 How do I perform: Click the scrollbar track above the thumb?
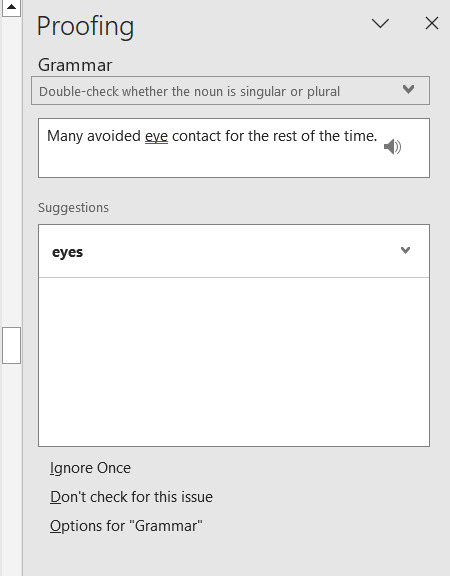pyautogui.click(x=11, y=172)
